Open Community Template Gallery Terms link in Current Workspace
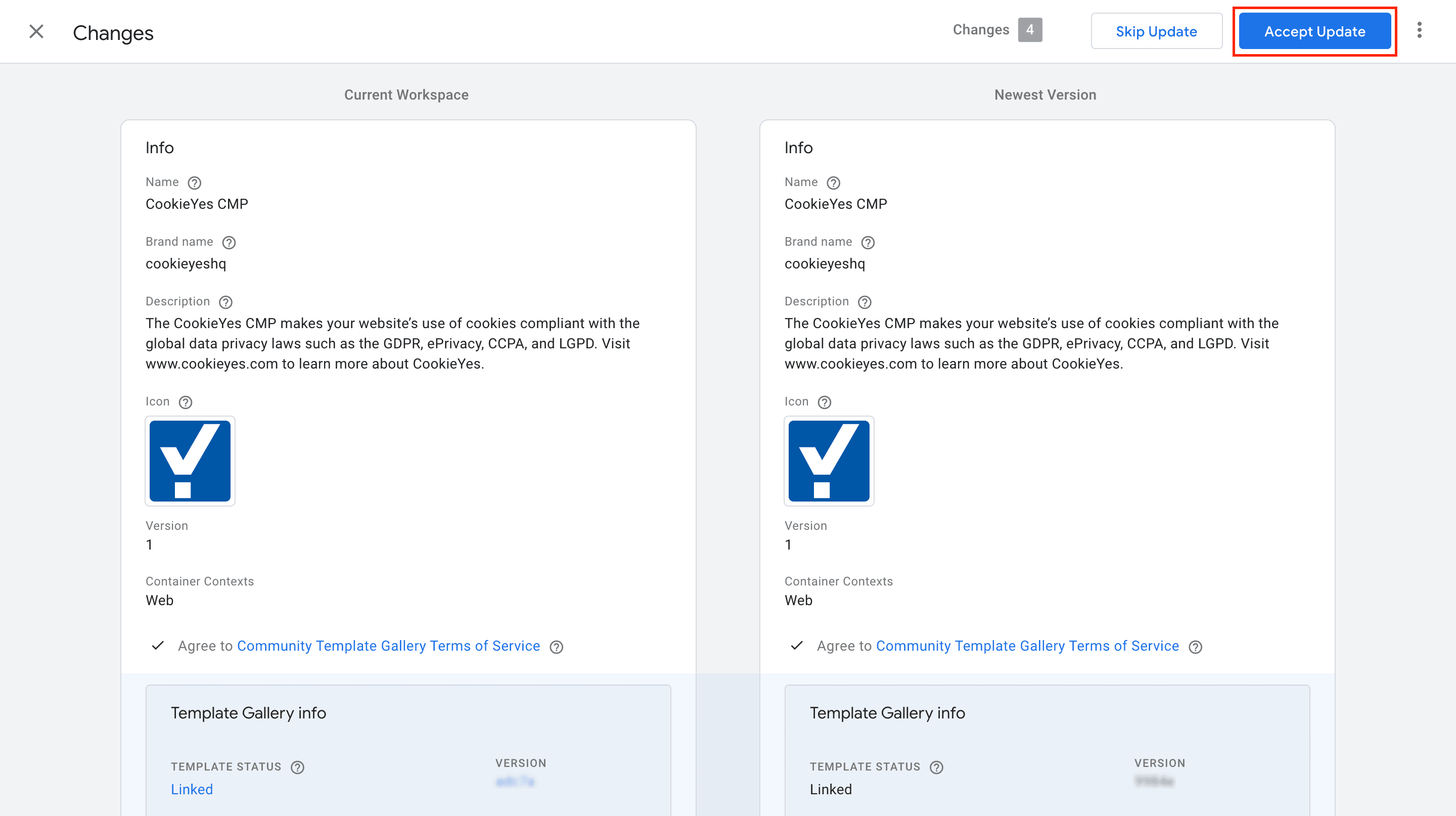The width and height of the screenshot is (1456, 816). point(388,646)
